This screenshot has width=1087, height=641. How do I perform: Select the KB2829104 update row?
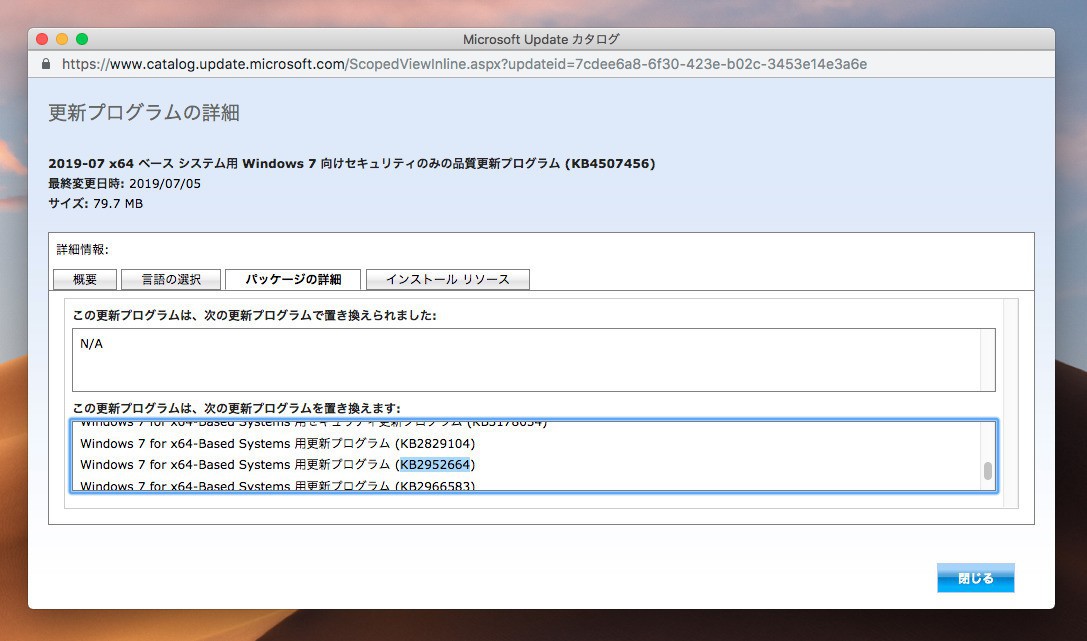[x=277, y=444]
